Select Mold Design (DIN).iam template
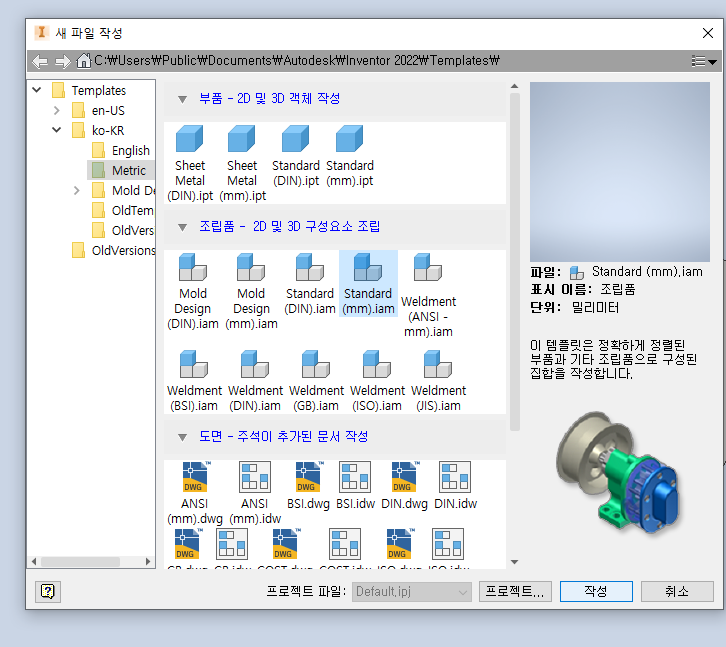 tap(193, 291)
